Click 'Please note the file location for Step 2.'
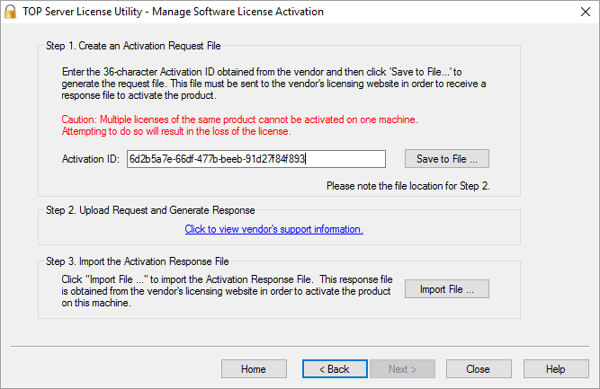Image resolution: width=600 pixels, height=389 pixels. [x=408, y=186]
